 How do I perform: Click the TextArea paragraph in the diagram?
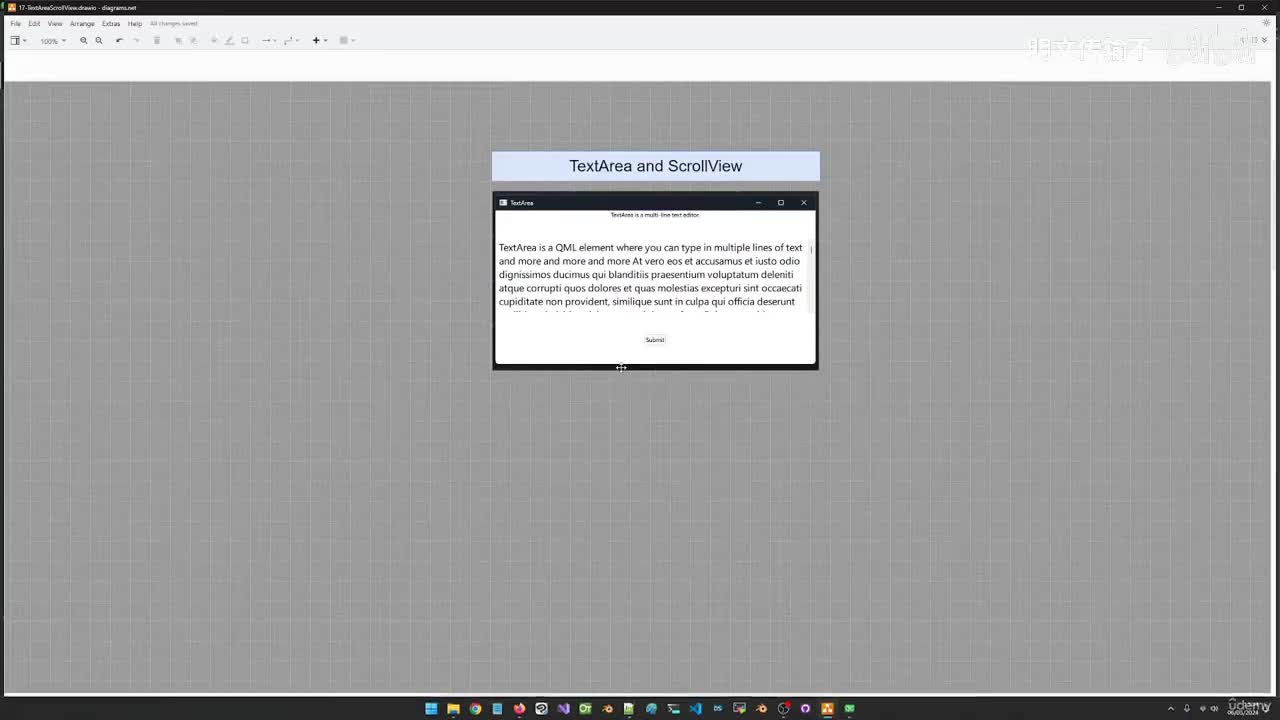[x=651, y=278]
